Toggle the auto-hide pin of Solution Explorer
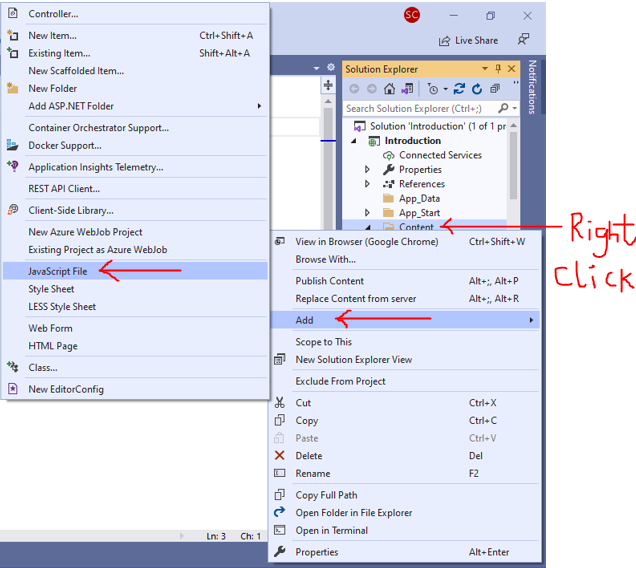 (498, 69)
